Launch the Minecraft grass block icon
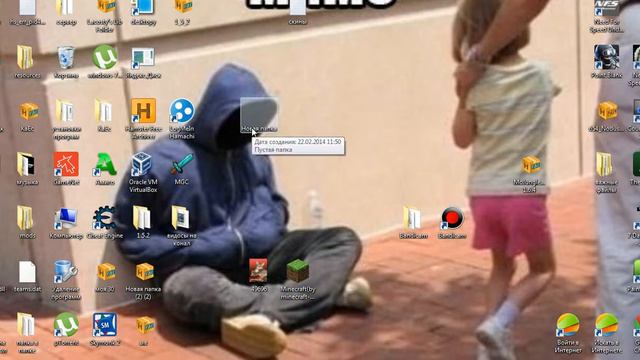Viewport: 640px width, 360px height. [298, 280]
